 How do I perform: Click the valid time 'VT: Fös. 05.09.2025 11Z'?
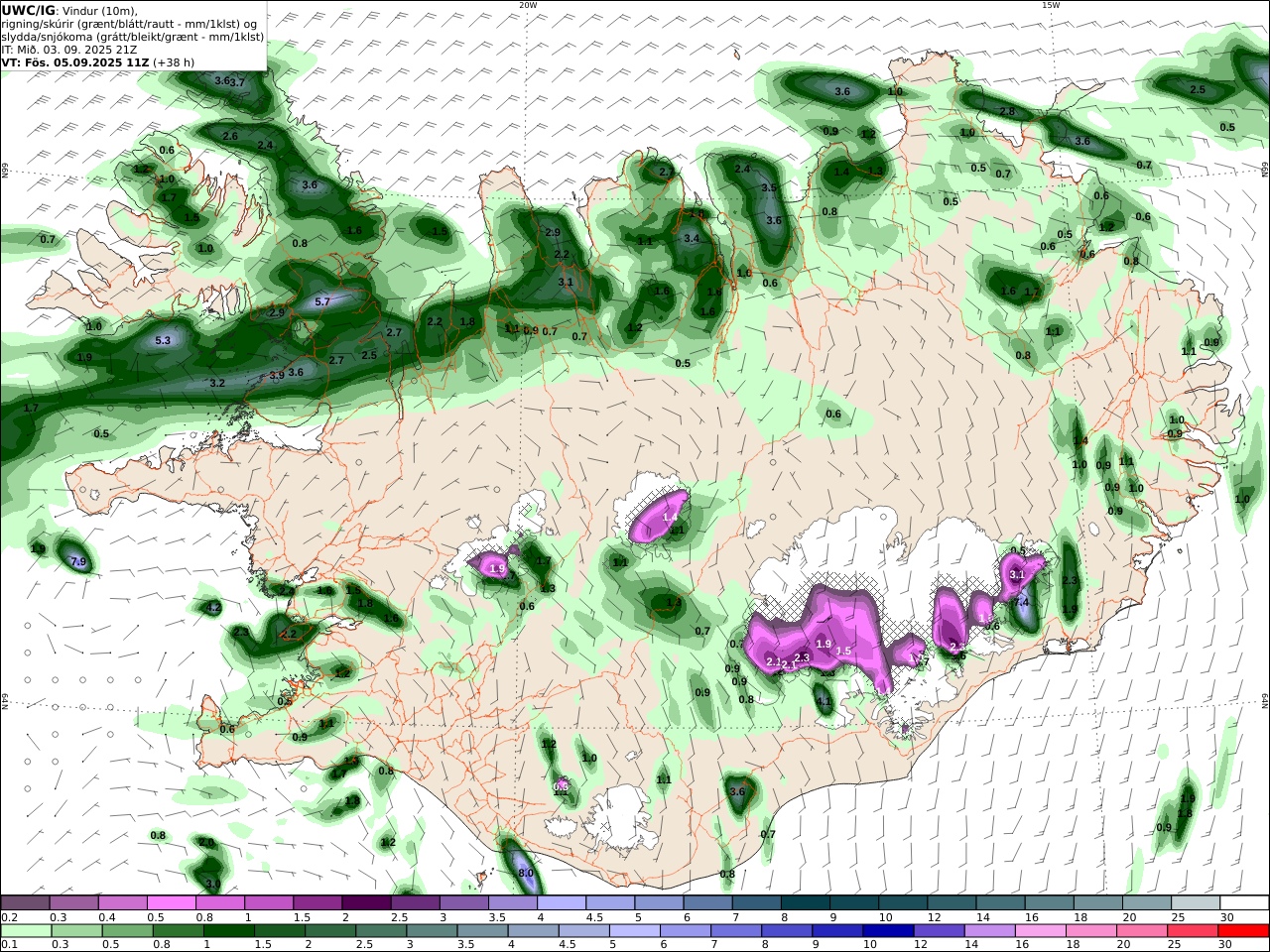click(x=75, y=61)
